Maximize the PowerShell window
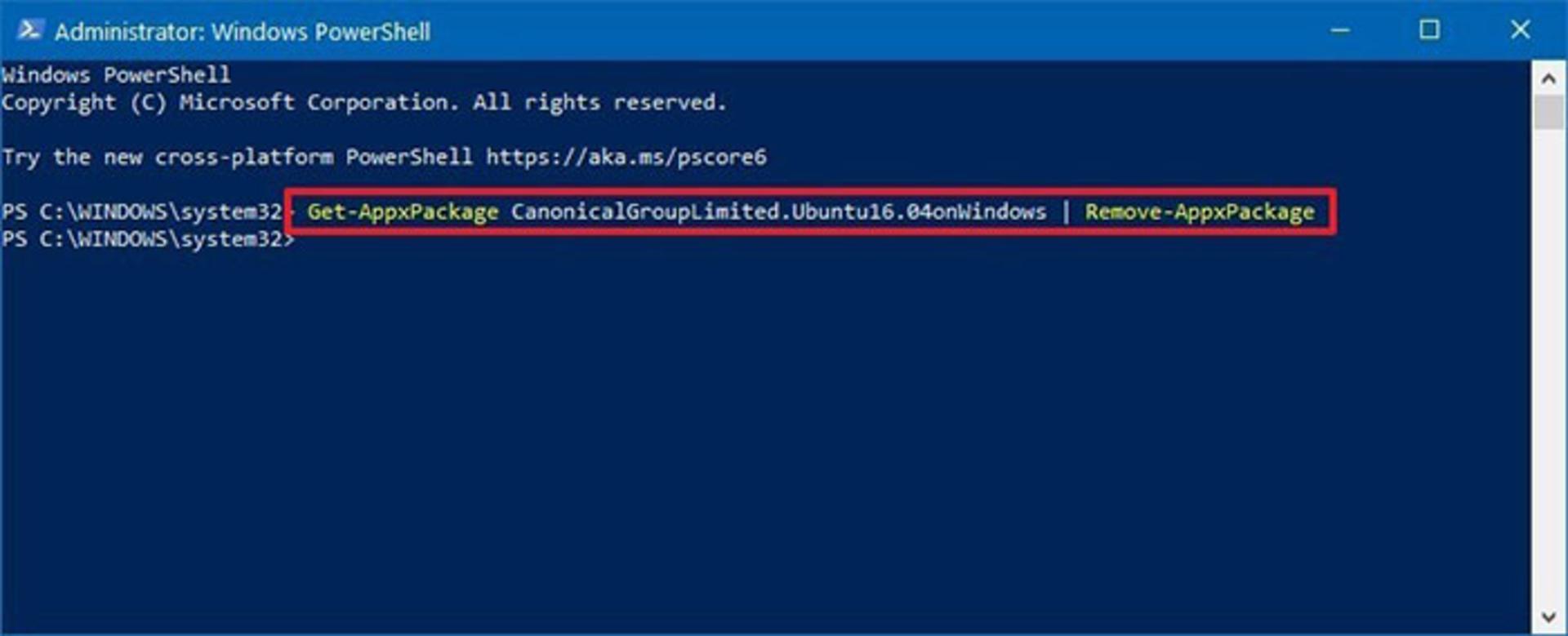1568x636 pixels. [1429, 30]
